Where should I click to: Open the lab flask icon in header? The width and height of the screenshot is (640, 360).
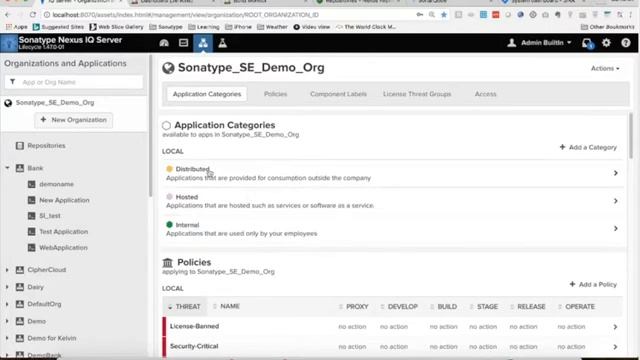click(222, 43)
